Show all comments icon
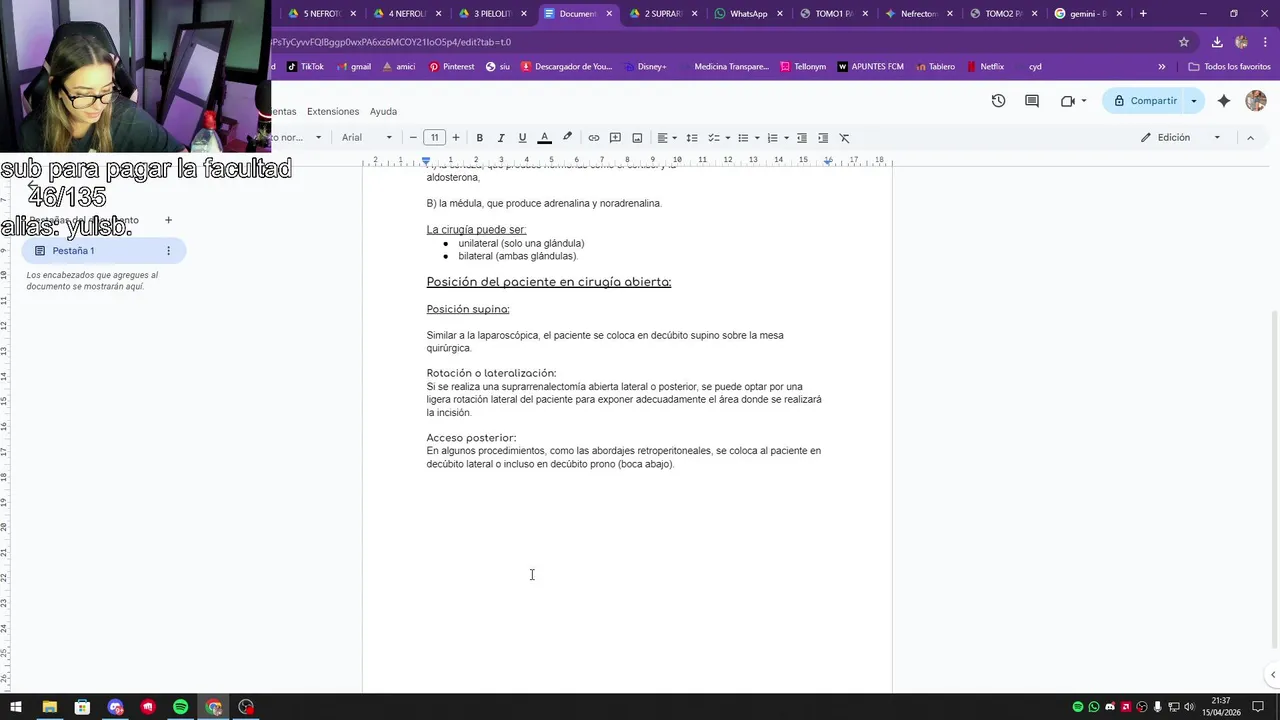Viewport: 1280px width, 720px height. point(1032,101)
